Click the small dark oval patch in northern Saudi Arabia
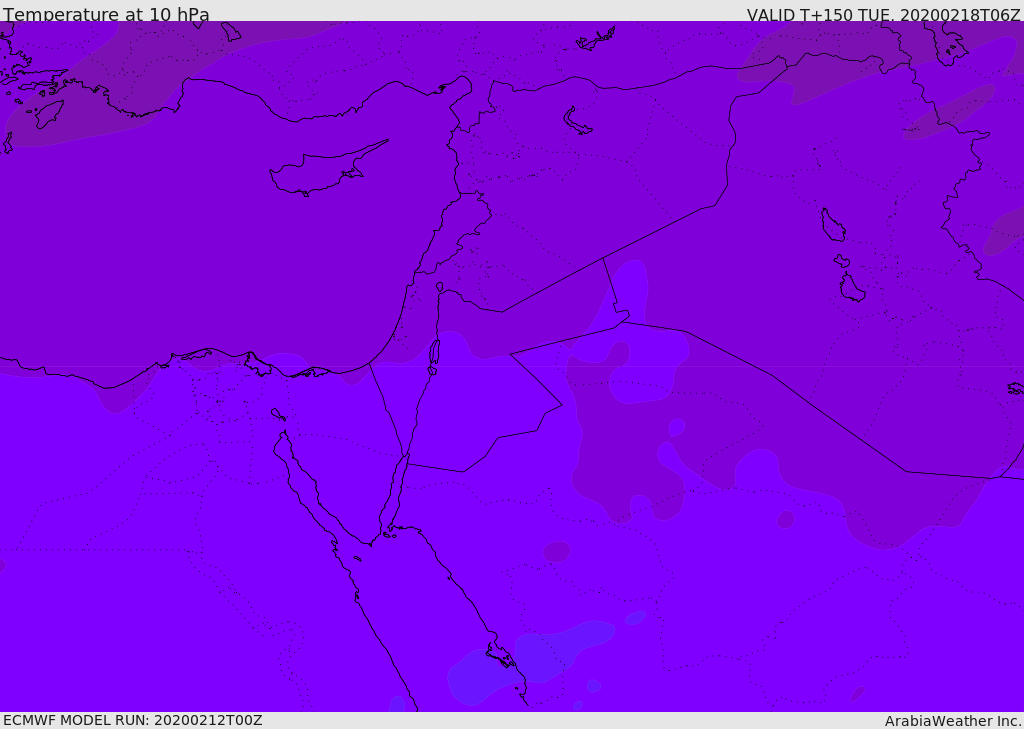The image size is (1024, 729). coord(556,551)
